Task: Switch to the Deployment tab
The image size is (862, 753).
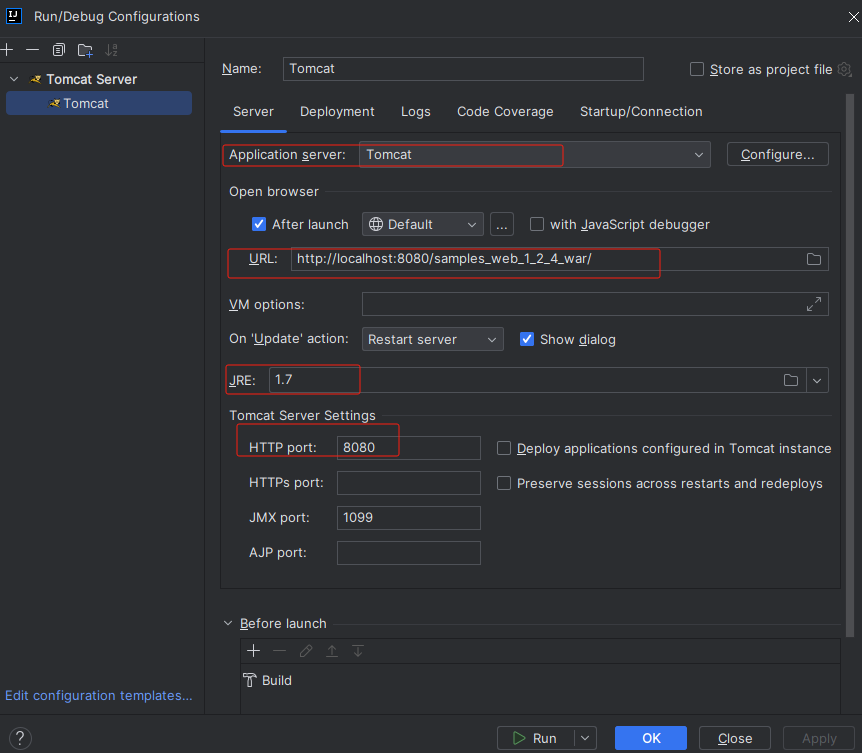Action: 337,112
